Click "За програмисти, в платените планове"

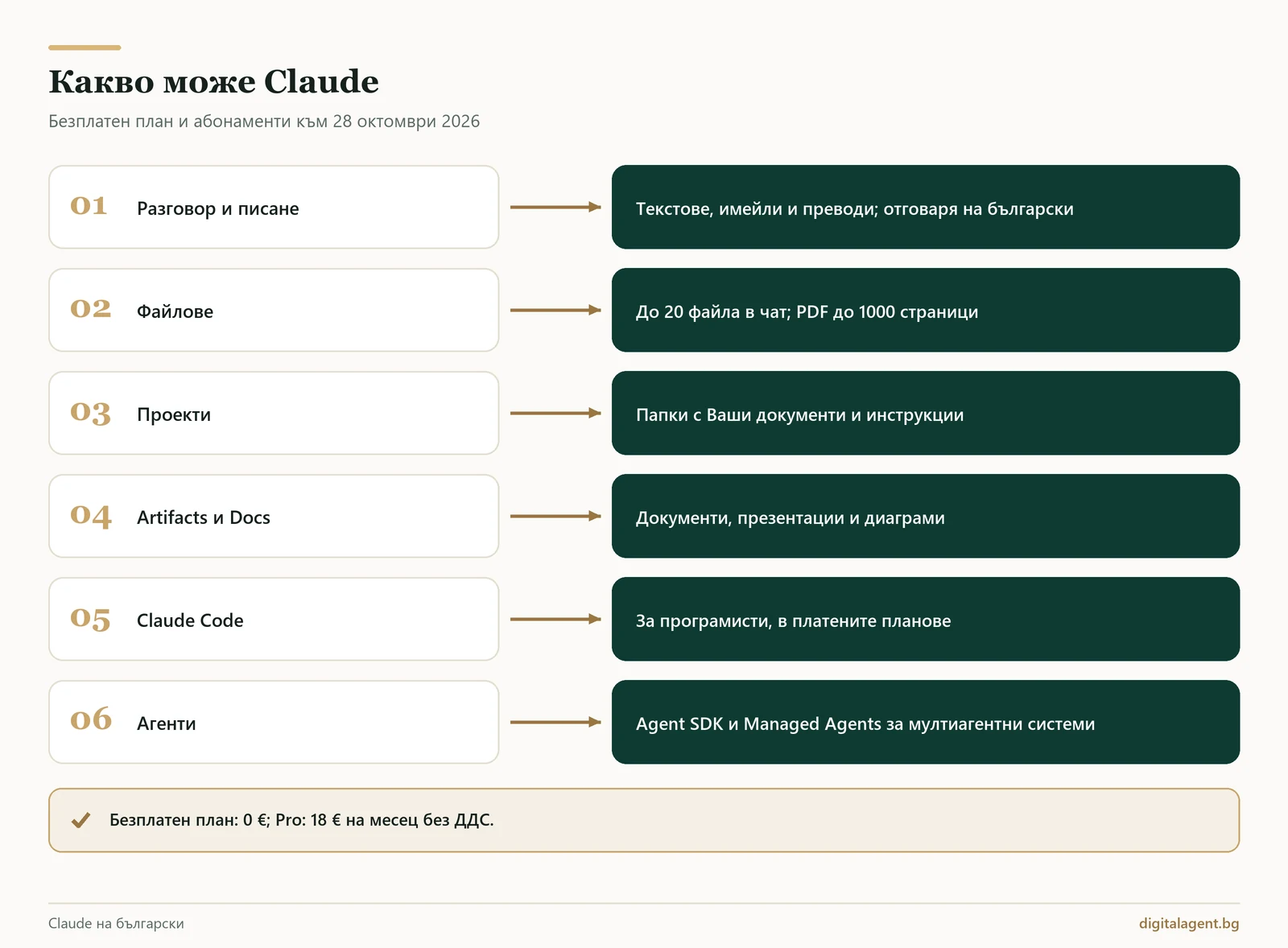click(794, 621)
